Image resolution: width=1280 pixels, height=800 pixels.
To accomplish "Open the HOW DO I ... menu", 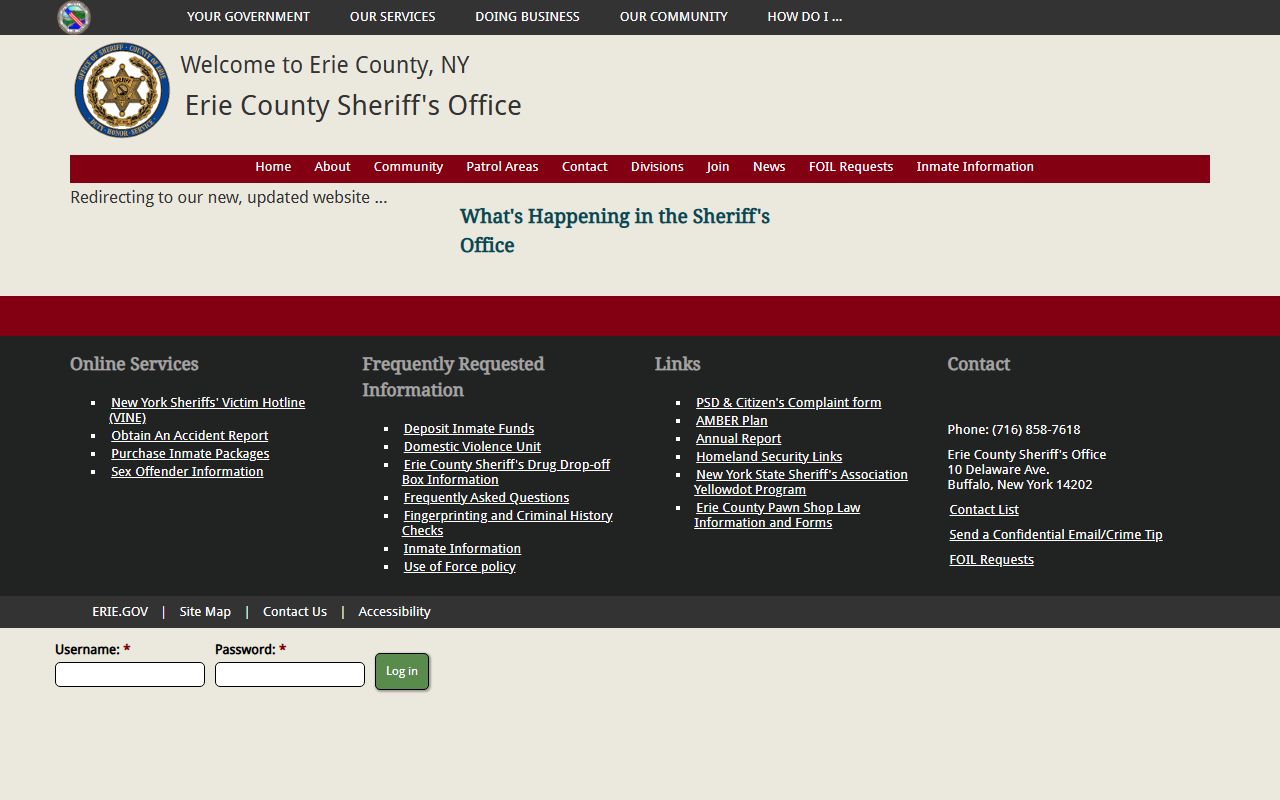I will pyautogui.click(x=804, y=17).
